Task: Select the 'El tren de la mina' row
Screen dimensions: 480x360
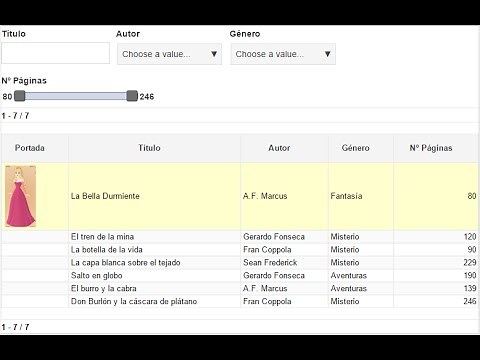Action: pyautogui.click(x=240, y=237)
